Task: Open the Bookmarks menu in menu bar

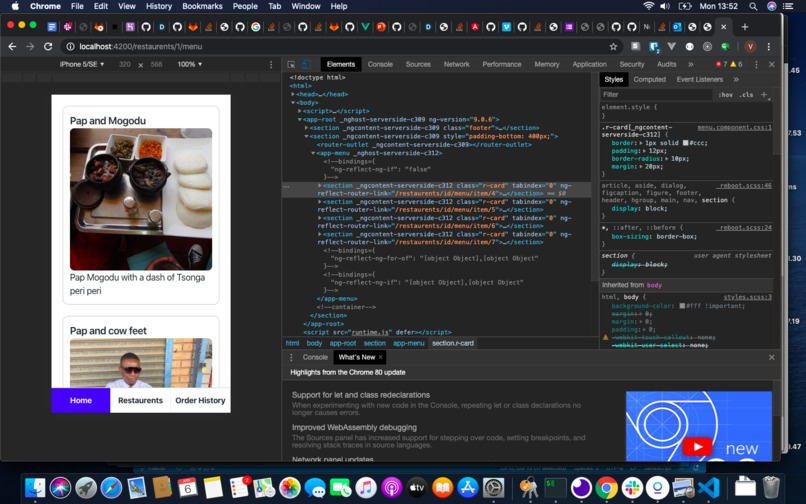Action: [x=203, y=6]
